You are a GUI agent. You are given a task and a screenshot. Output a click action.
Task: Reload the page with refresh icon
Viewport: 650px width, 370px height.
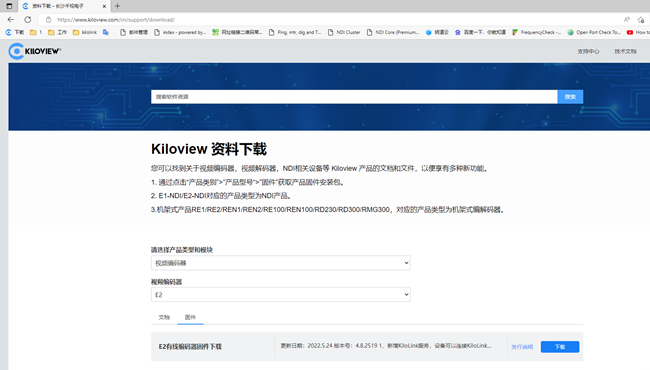pyautogui.click(x=28, y=19)
